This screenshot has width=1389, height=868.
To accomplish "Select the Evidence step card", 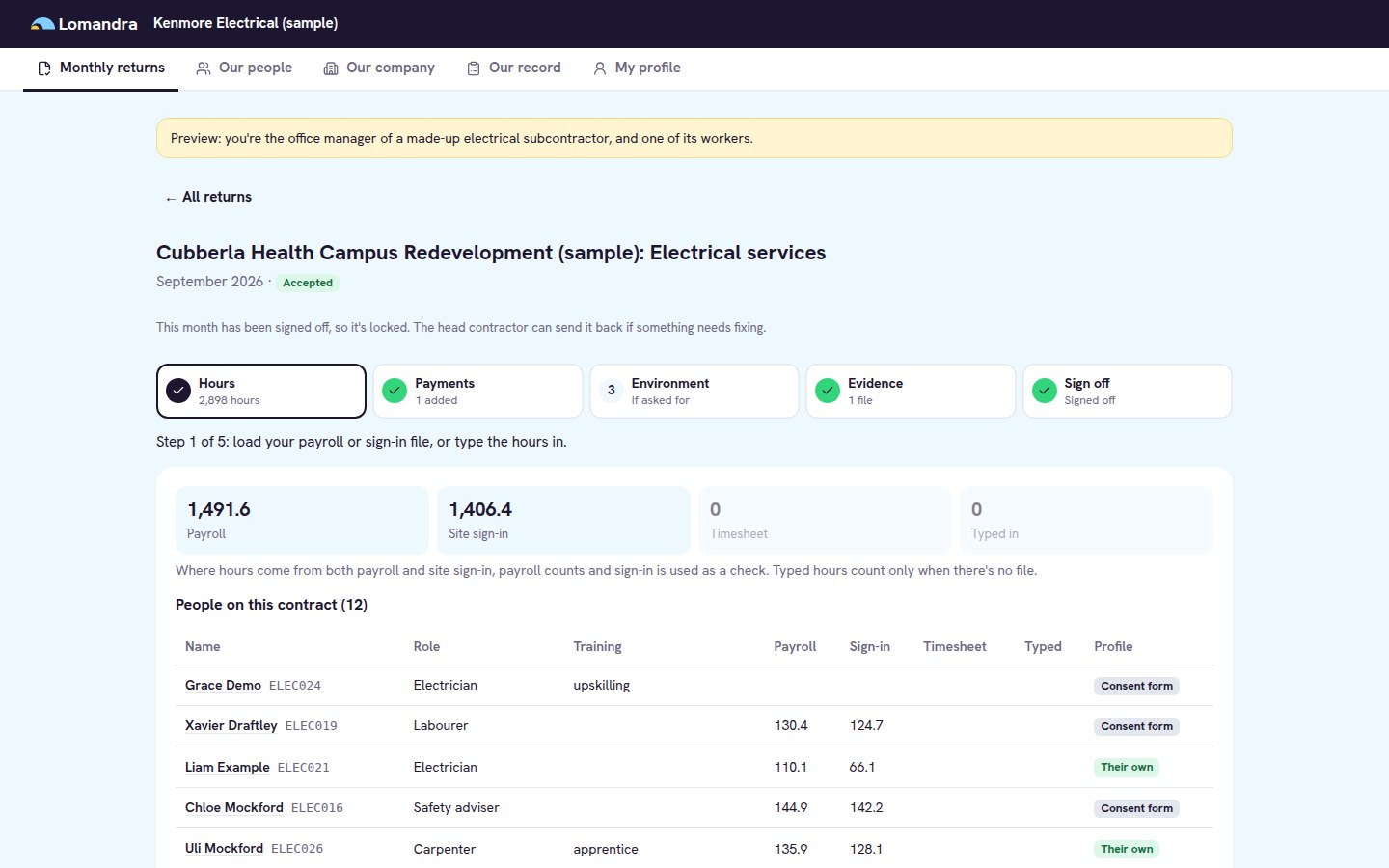I will [911, 391].
